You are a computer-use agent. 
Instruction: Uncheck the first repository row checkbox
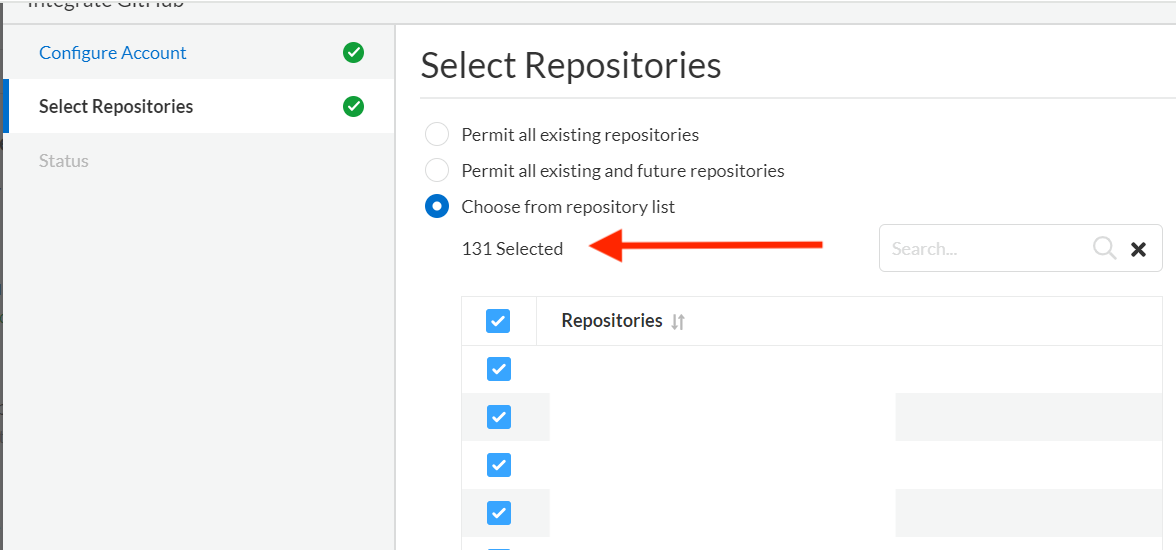pos(498,369)
